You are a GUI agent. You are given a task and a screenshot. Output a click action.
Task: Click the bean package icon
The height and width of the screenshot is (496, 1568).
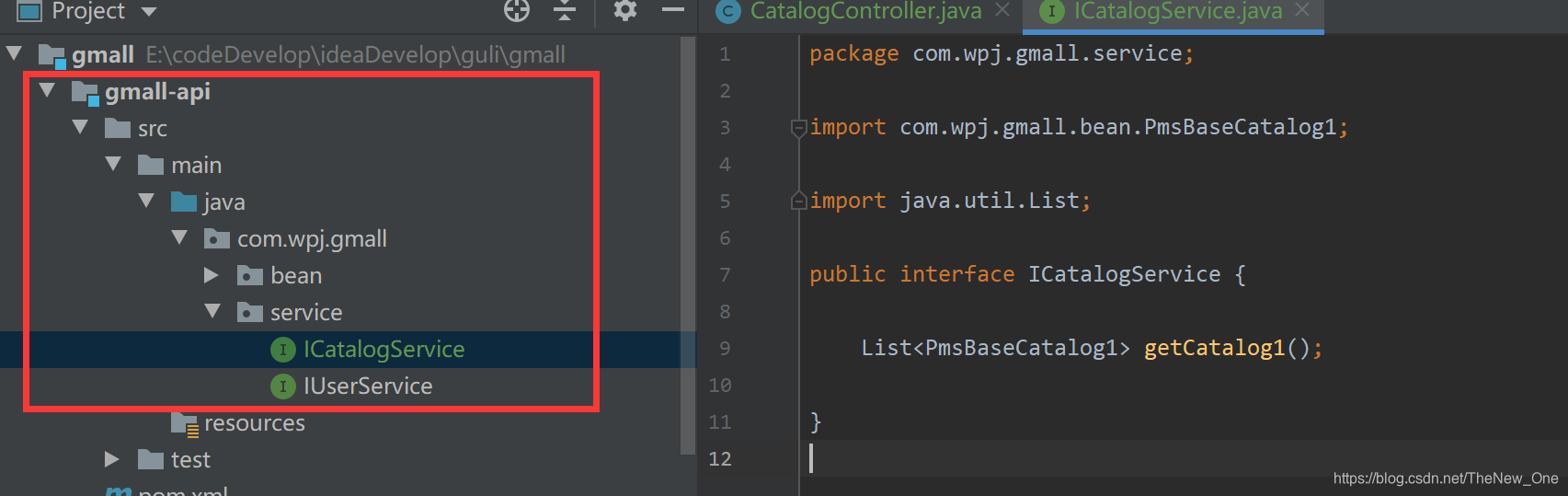point(250,275)
